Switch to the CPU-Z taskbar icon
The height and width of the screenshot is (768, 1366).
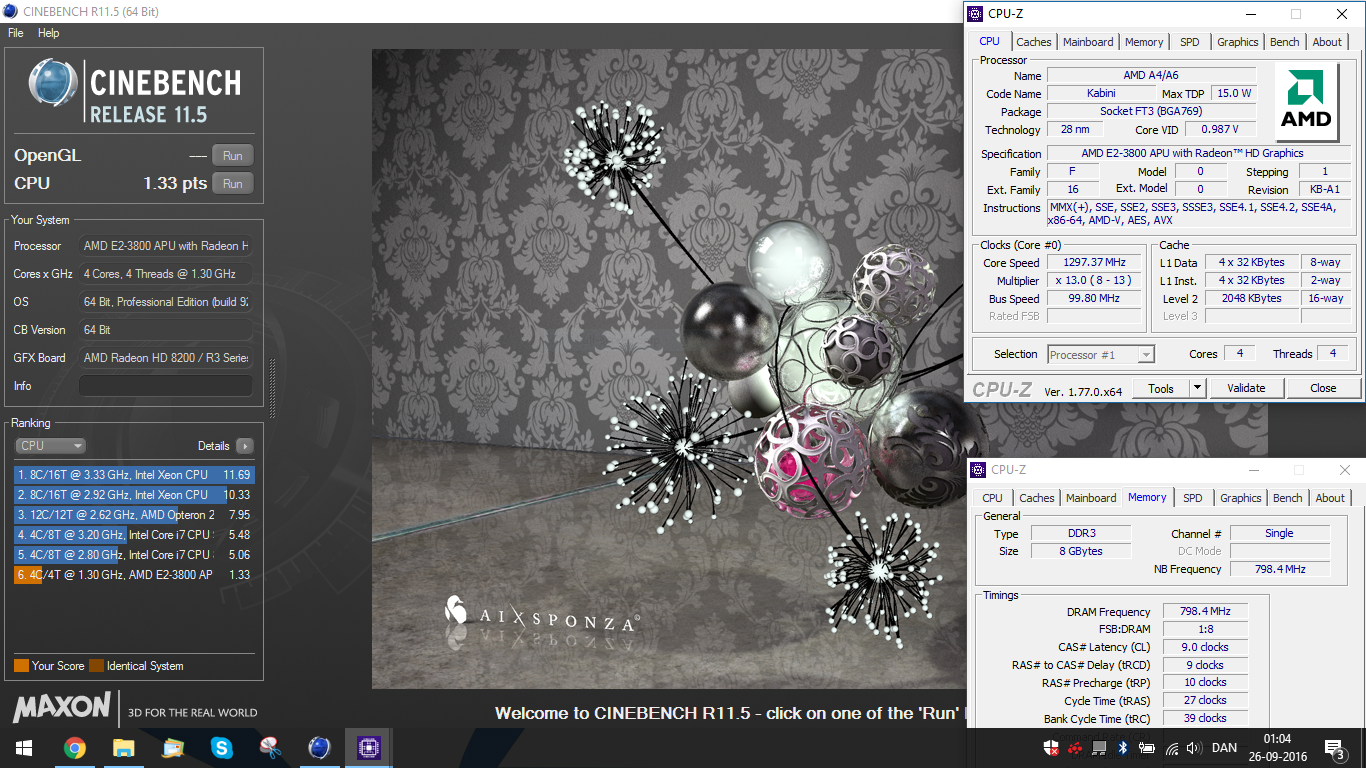(368, 747)
